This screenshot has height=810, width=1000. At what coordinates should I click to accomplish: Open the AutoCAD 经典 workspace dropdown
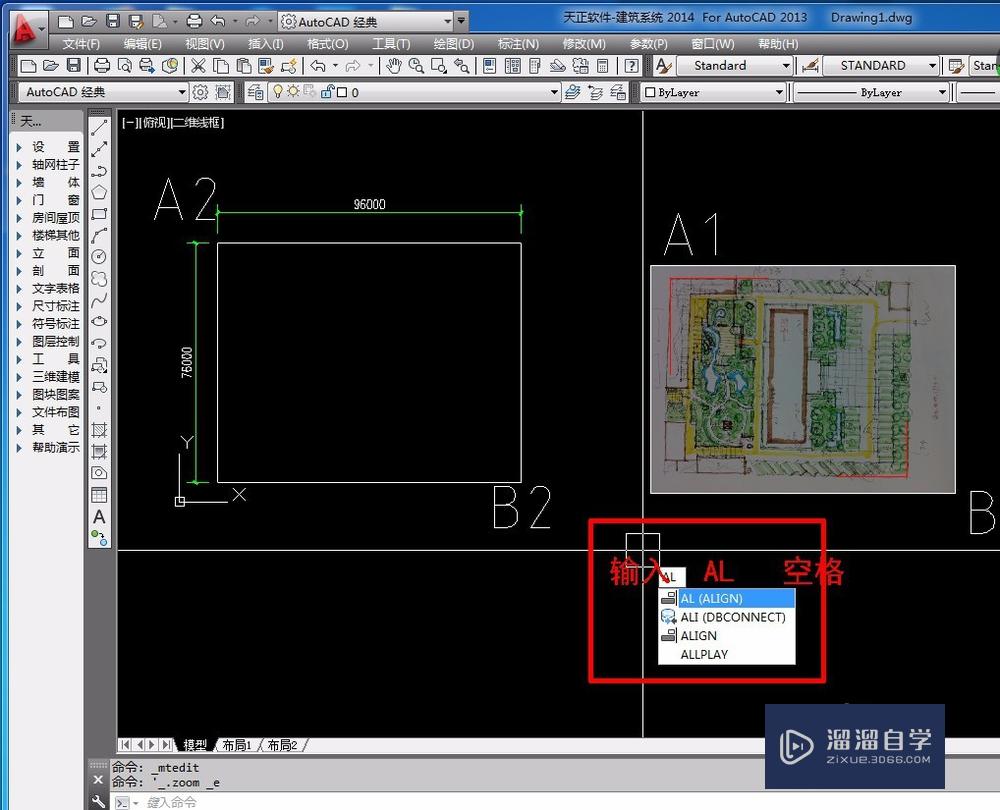click(103, 92)
